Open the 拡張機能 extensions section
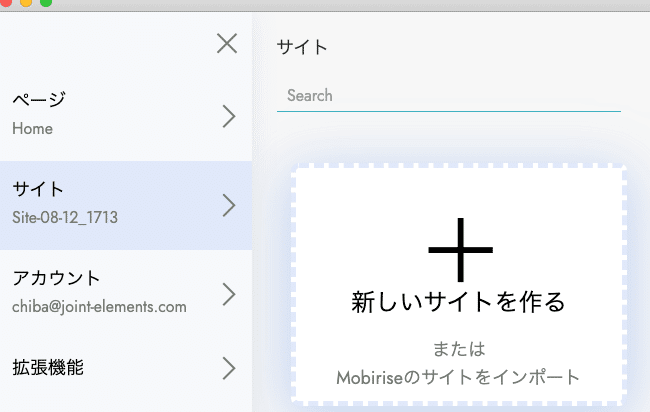 tap(126, 368)
